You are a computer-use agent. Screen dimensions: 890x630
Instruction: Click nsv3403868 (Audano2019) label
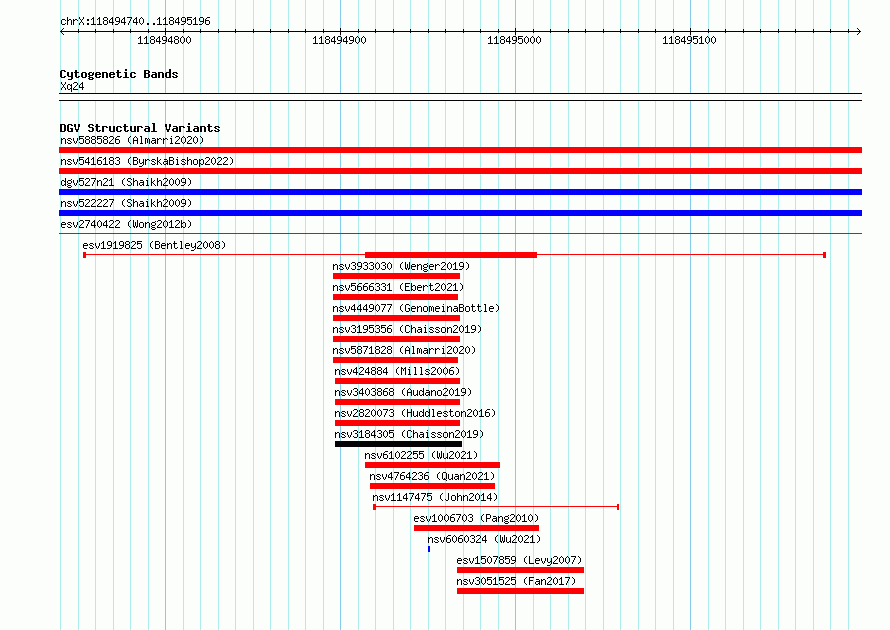[x=403, y=392]
